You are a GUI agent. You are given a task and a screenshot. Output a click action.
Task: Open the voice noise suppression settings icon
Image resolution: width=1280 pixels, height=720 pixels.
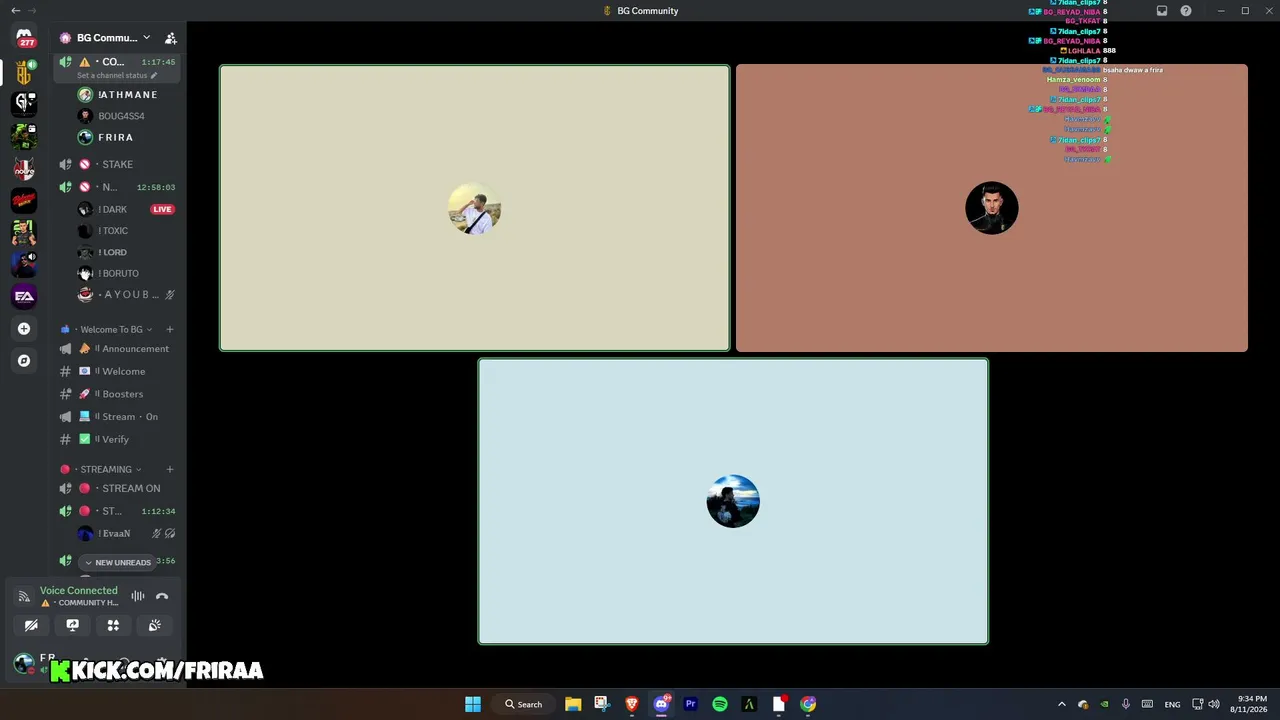coord(138,596)
